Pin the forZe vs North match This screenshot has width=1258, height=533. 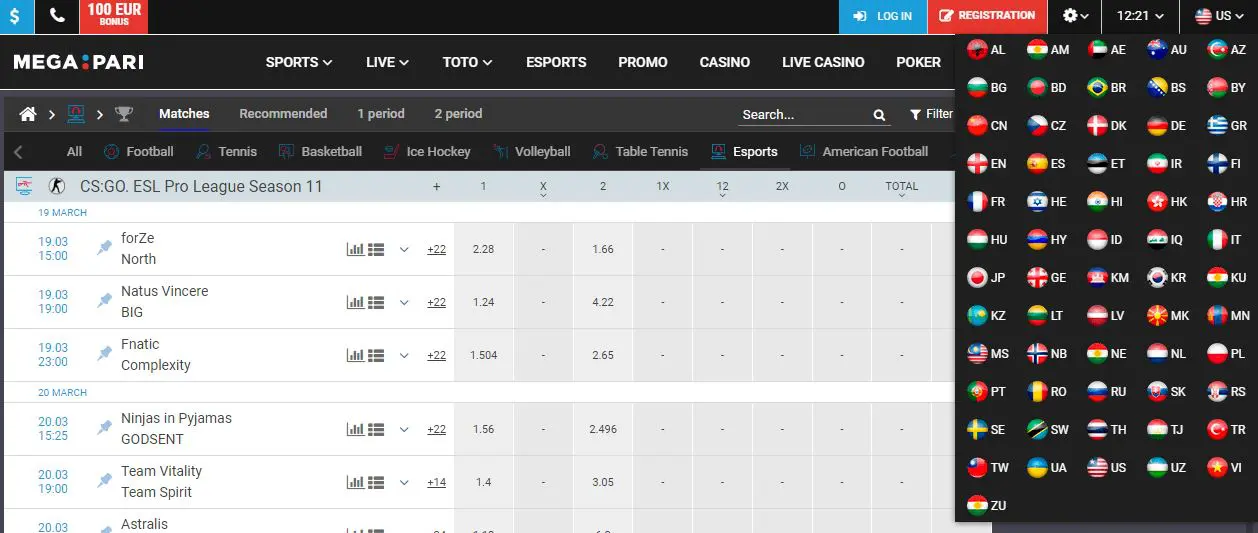[104, 249]
